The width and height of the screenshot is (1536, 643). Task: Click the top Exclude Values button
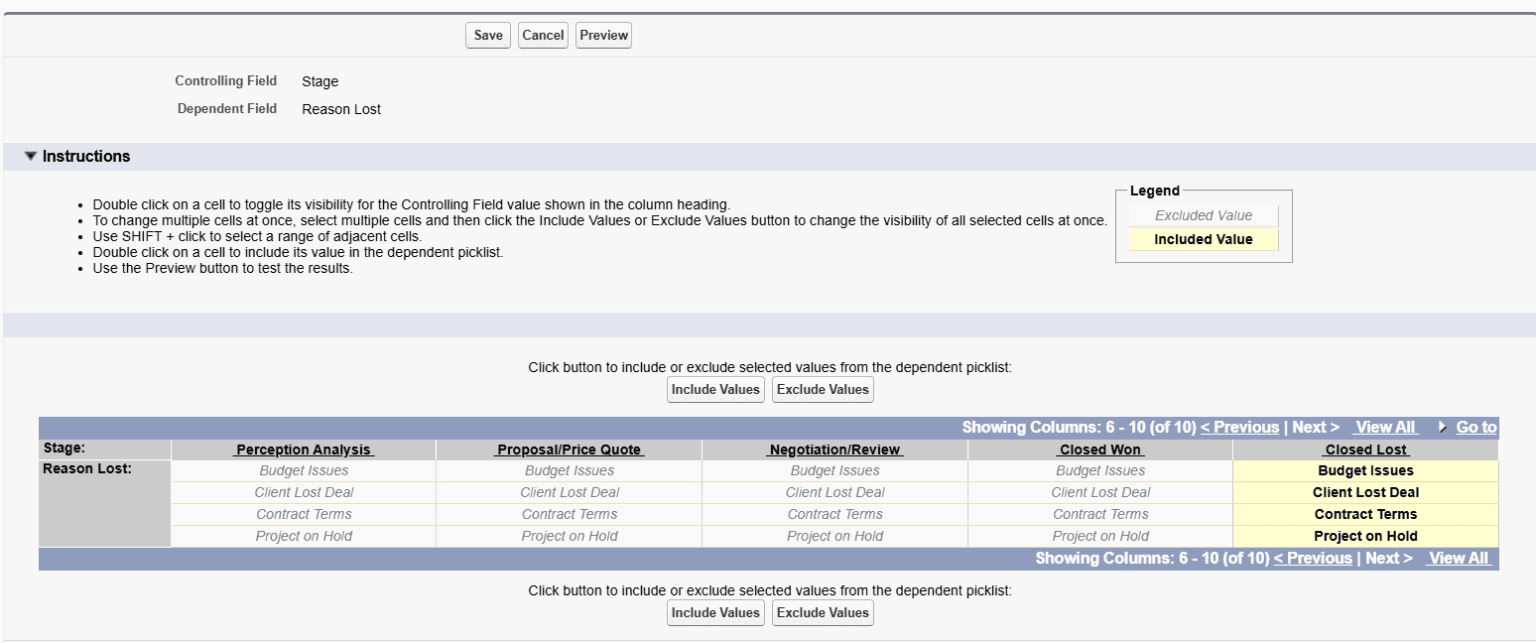coord(822,389)
